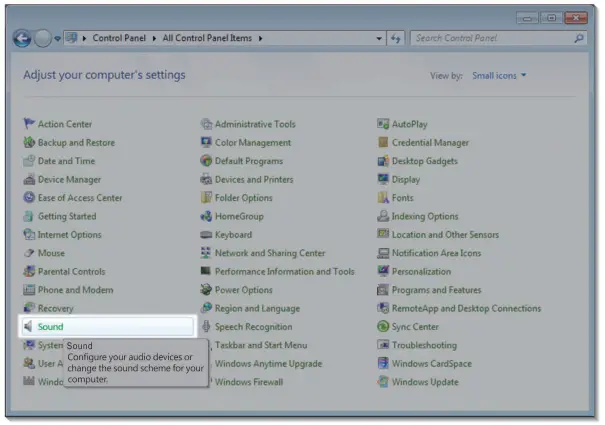This screenshot has width=605, height=425.
Task: Click the search magnifier icon
Action: [578, 38]
